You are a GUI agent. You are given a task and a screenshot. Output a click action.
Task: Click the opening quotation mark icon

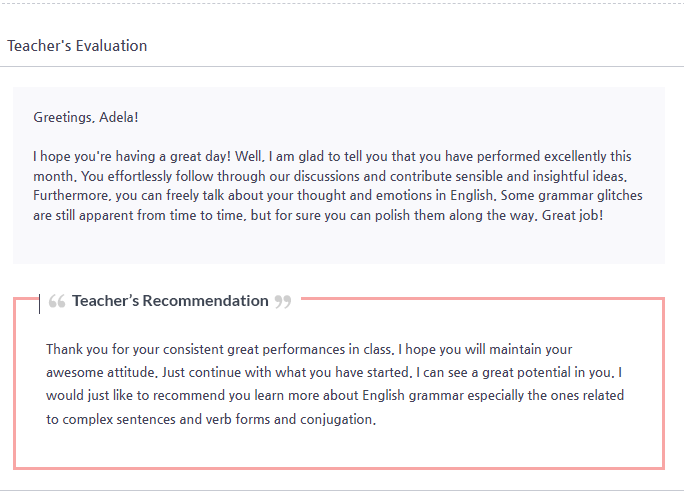pyautogui.click(x=57, y=301)
